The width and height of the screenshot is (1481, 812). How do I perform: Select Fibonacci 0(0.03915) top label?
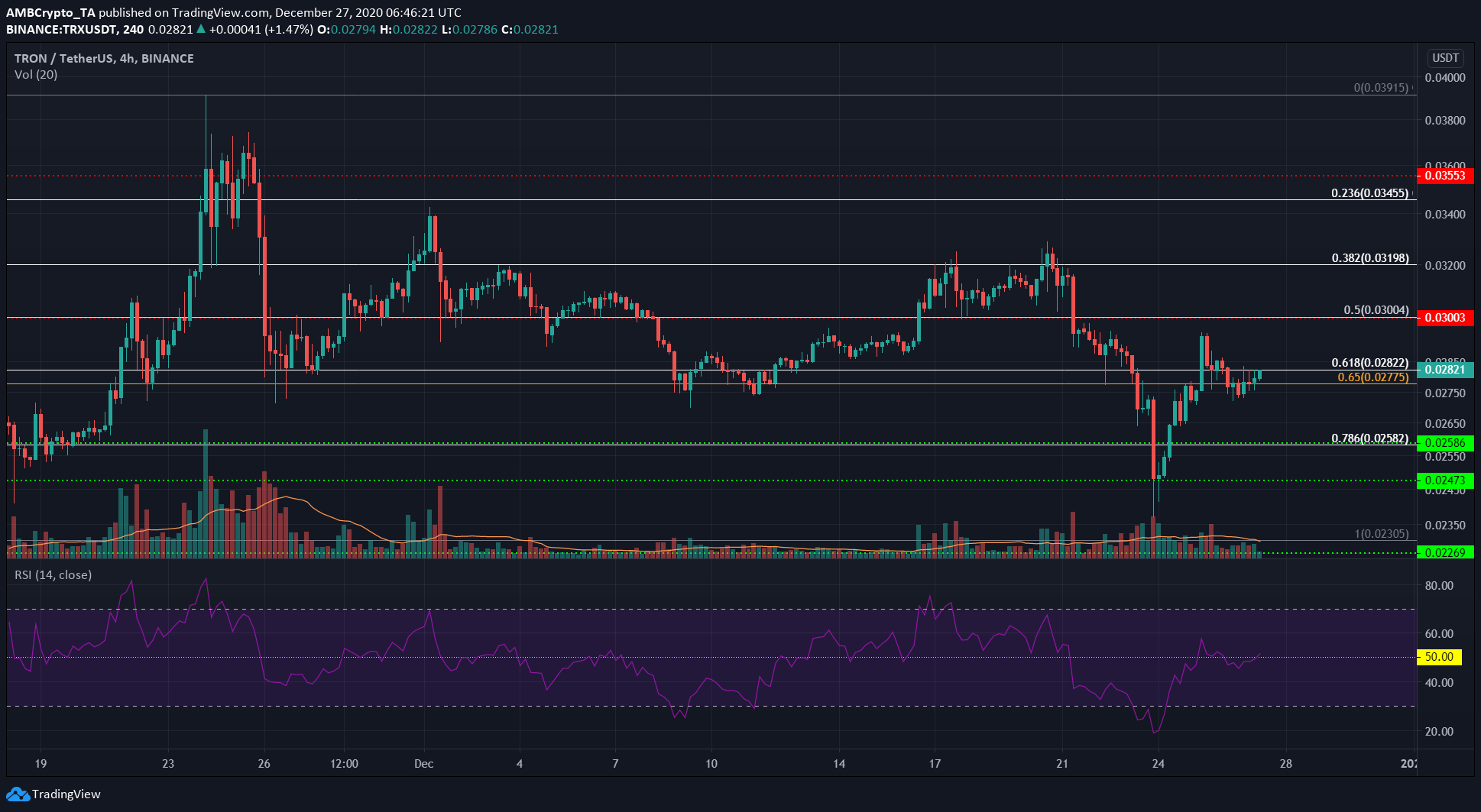pos(1380,88)
